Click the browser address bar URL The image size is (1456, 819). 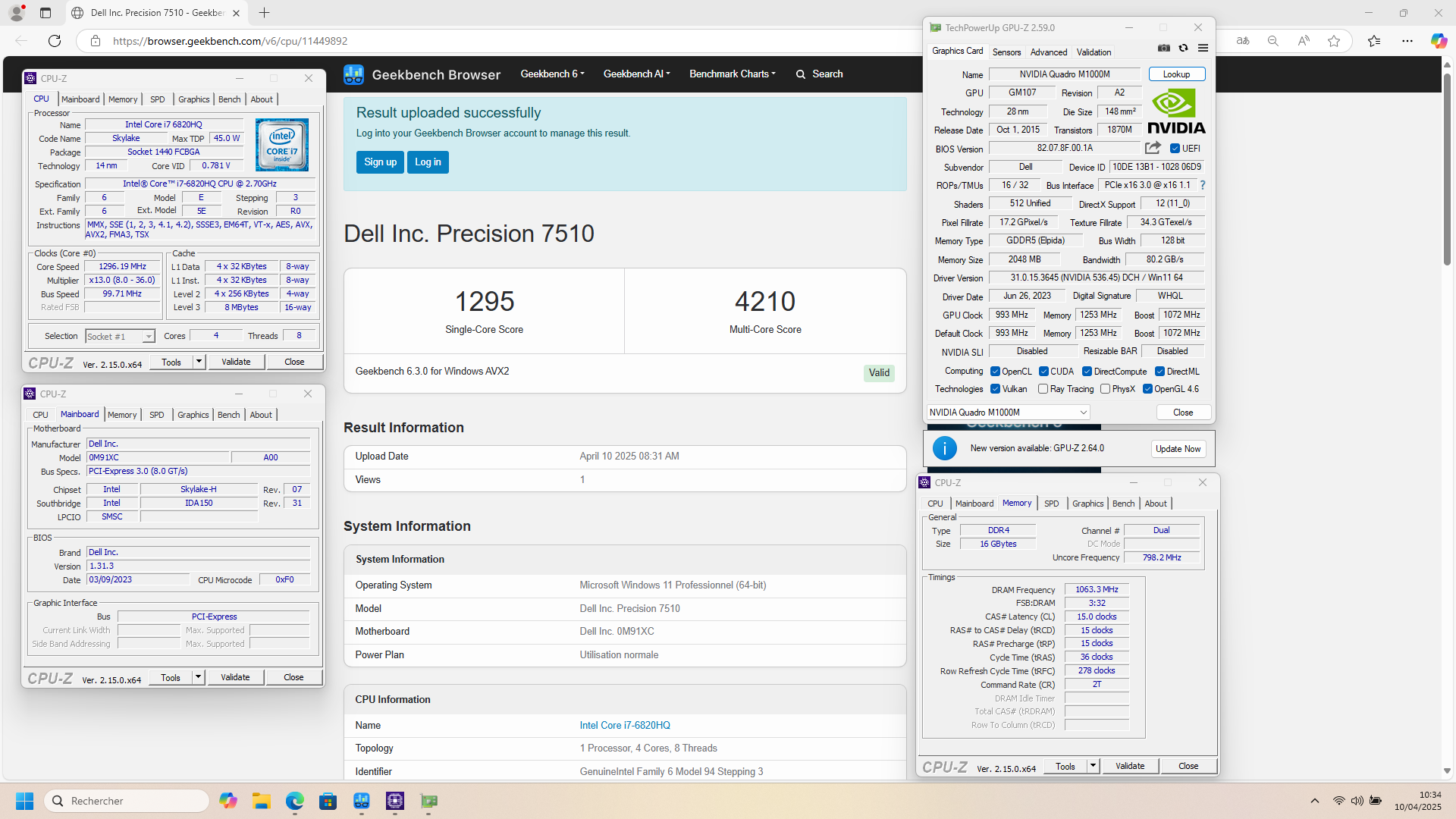(x=231, y=41)
